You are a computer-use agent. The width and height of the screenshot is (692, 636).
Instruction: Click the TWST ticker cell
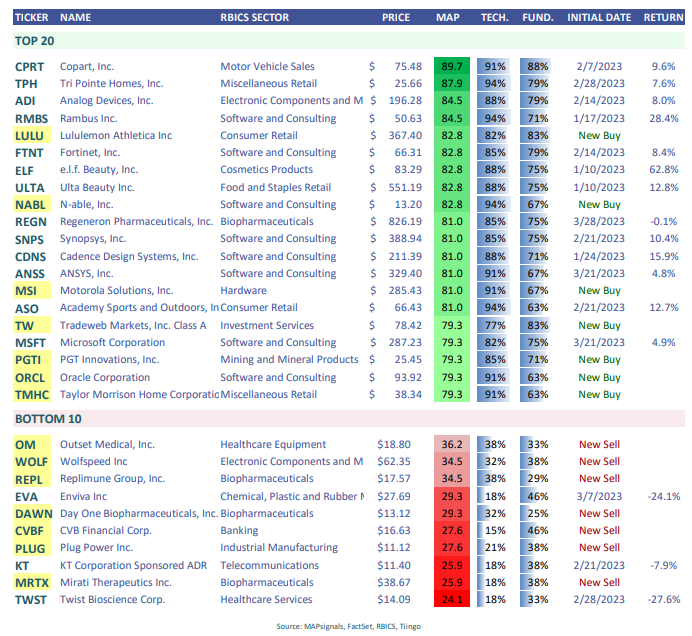(30, 600)
